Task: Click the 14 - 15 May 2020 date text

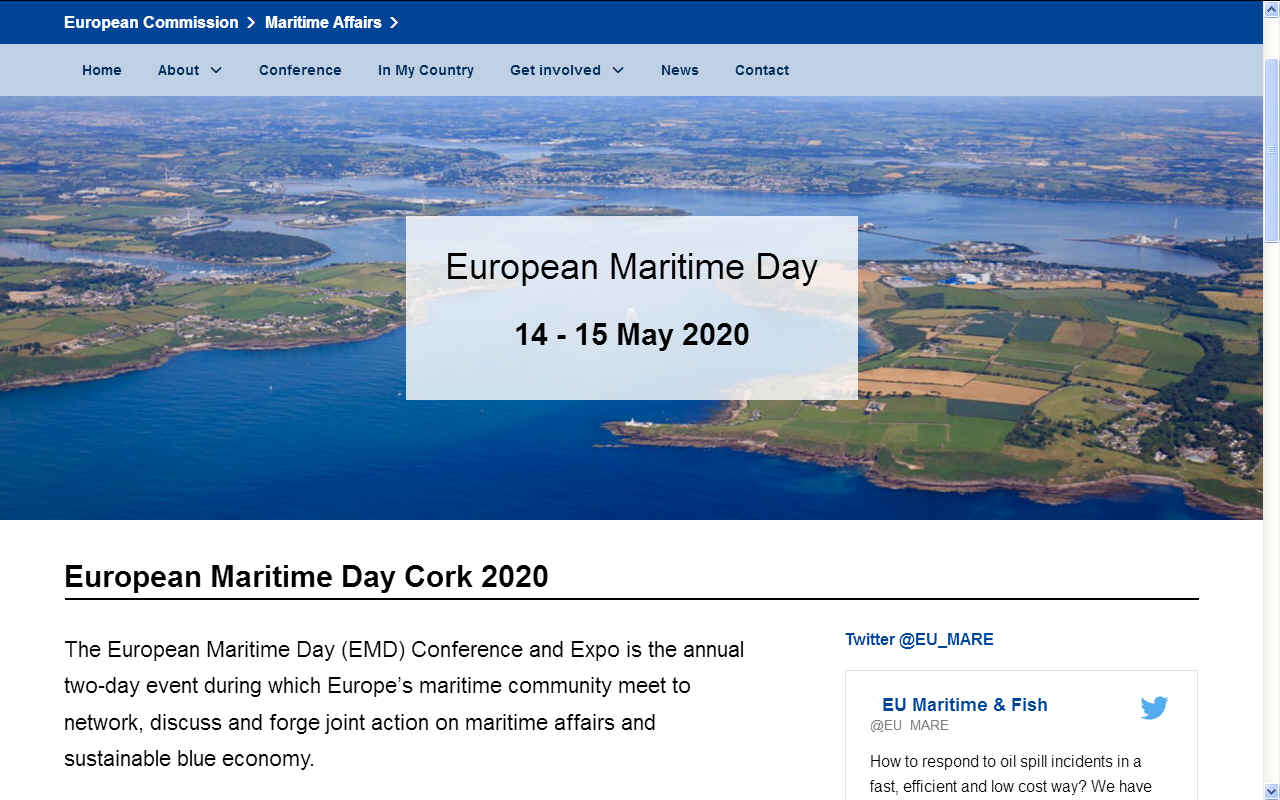Action: click(x=632, y=334)
